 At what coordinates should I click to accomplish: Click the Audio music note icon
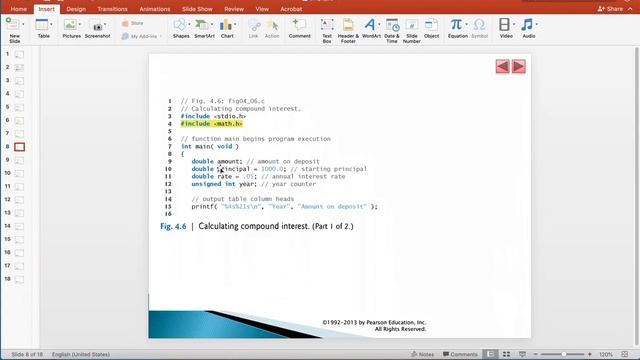(x=527, y=24)
